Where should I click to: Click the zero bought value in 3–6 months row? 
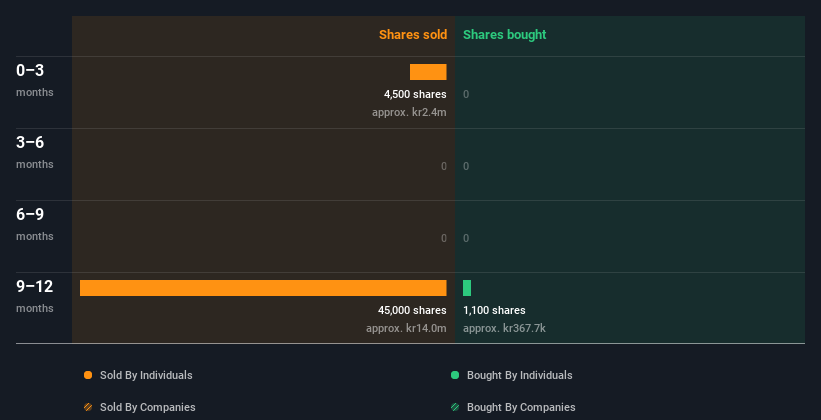click(466, 167)
